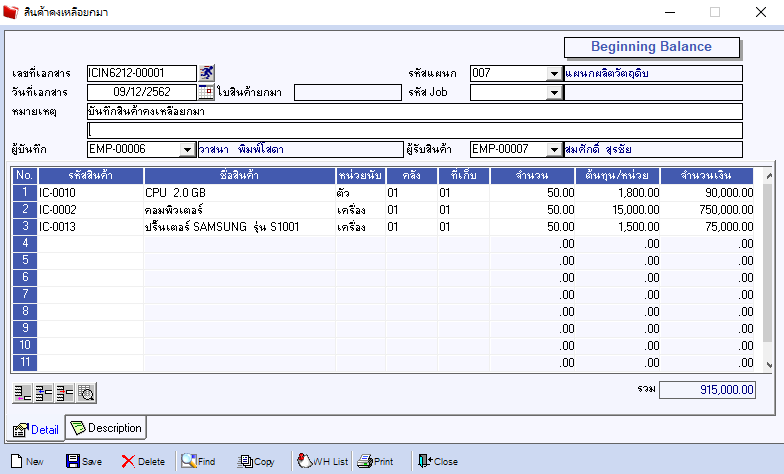
Task: Expand the department code 007 dropdown
Action: coord(554,74)
